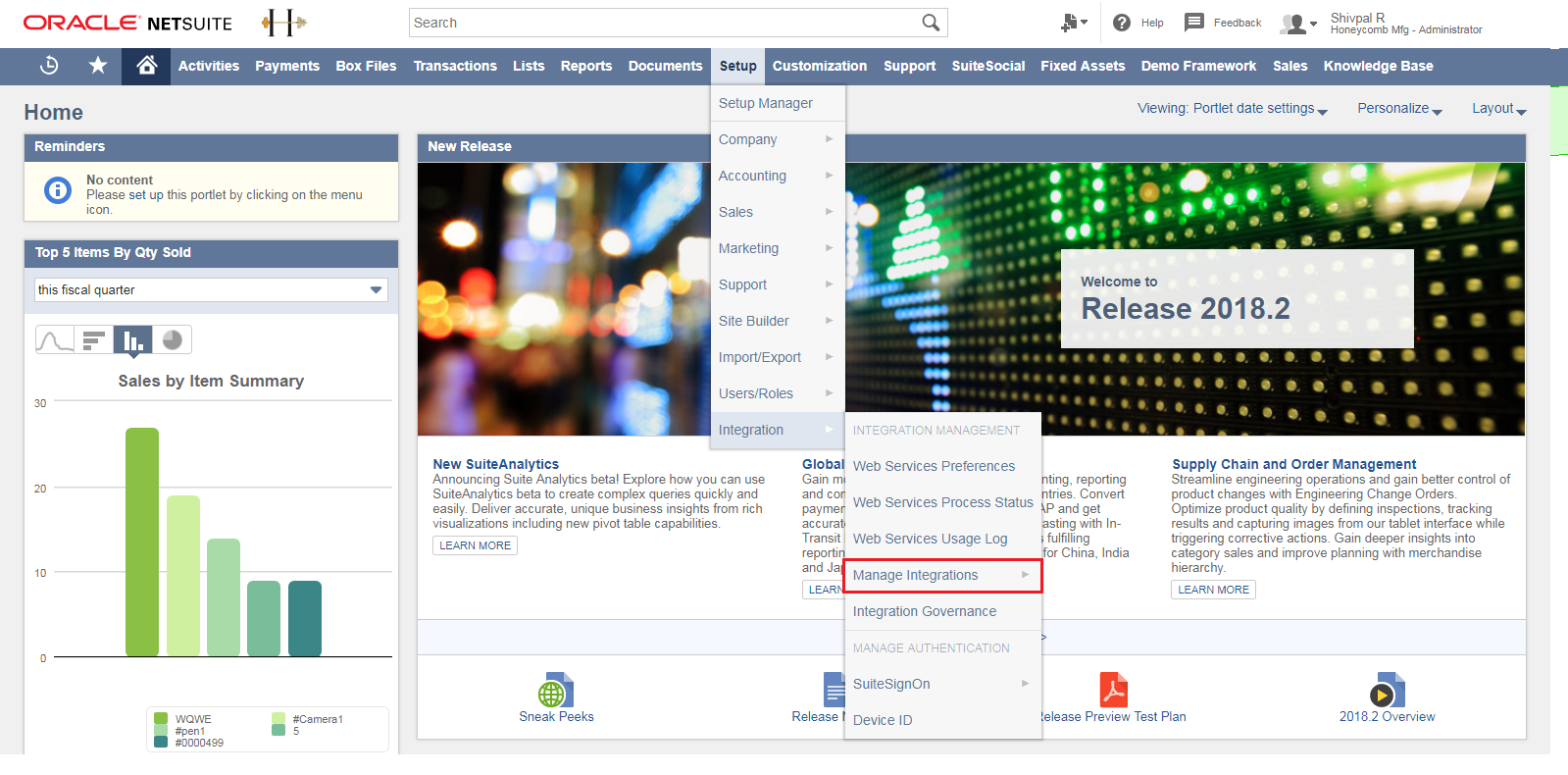Open the Shortcuts star icon
Image resolution: width=1568 pixels, height=775 pixels.
pyautogui.click(x=98, y=66)
